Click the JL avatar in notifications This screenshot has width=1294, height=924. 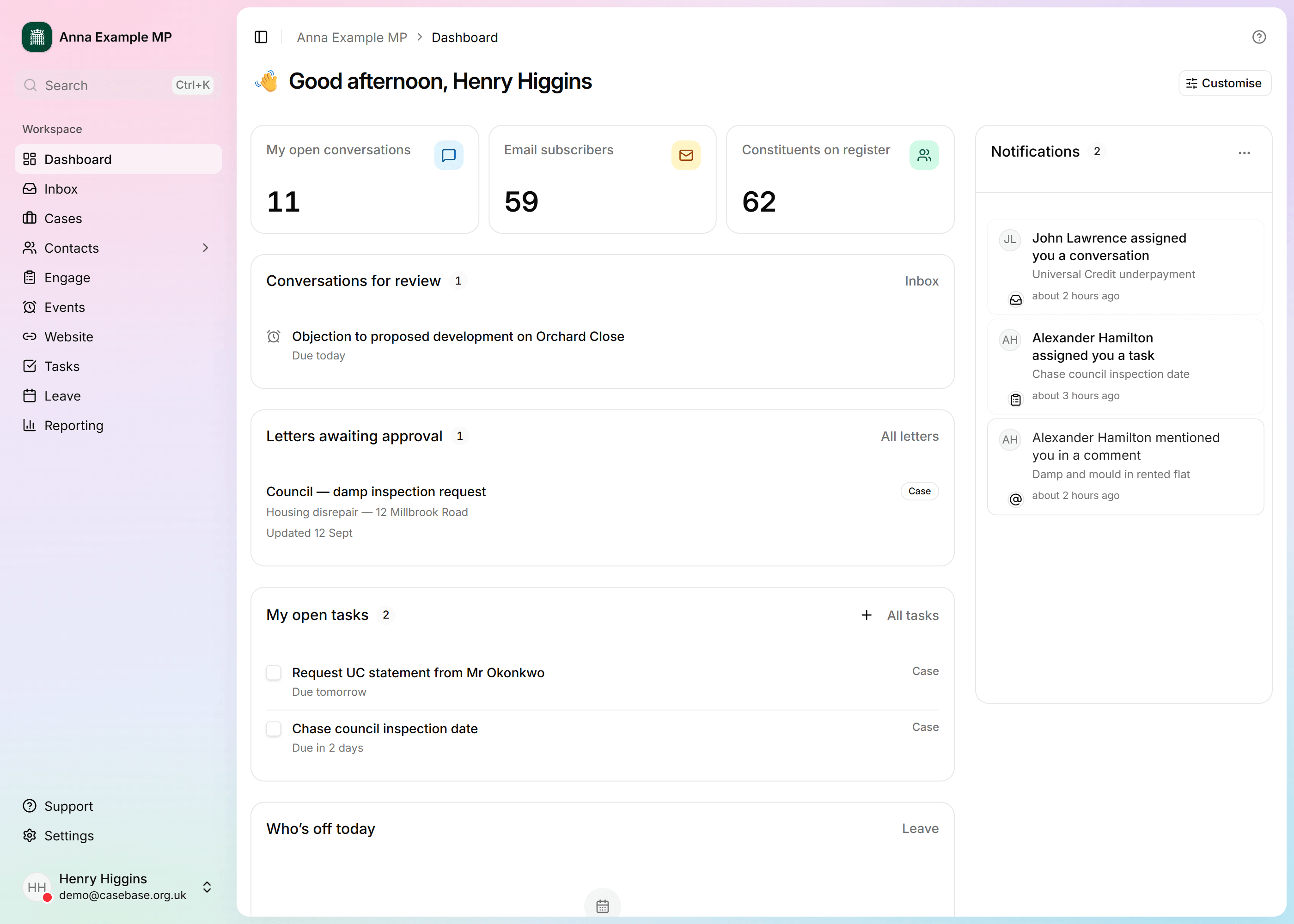[1009, 239]
